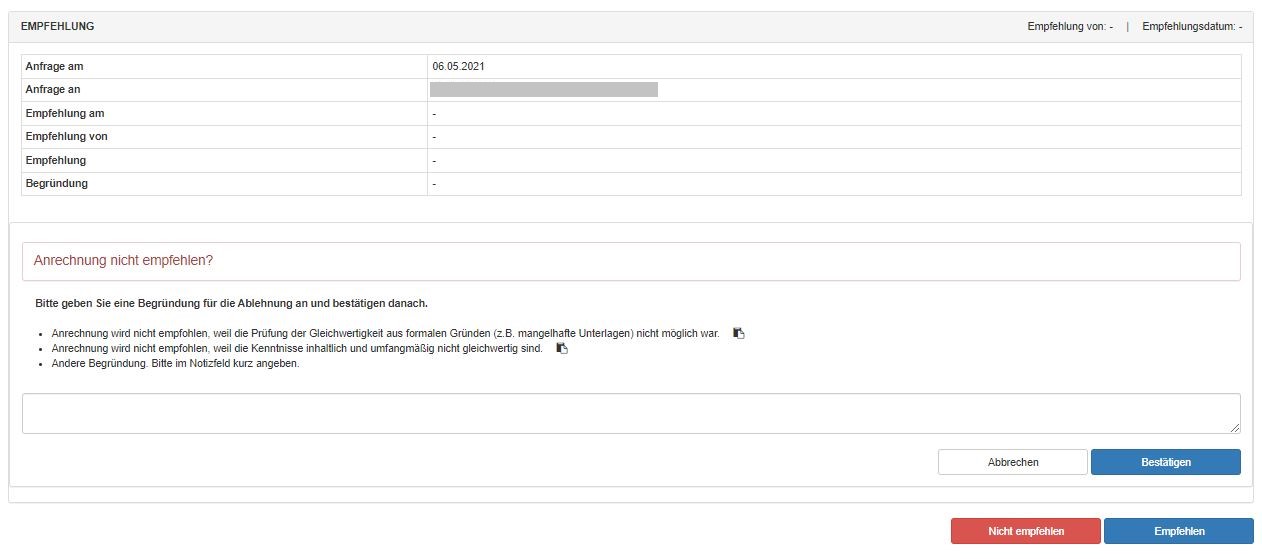Select the 'Anrechnung nicht empfehlen?' heading
Image resolution: width=1262 pixels, height=559 pixels.
pos(123,261)
